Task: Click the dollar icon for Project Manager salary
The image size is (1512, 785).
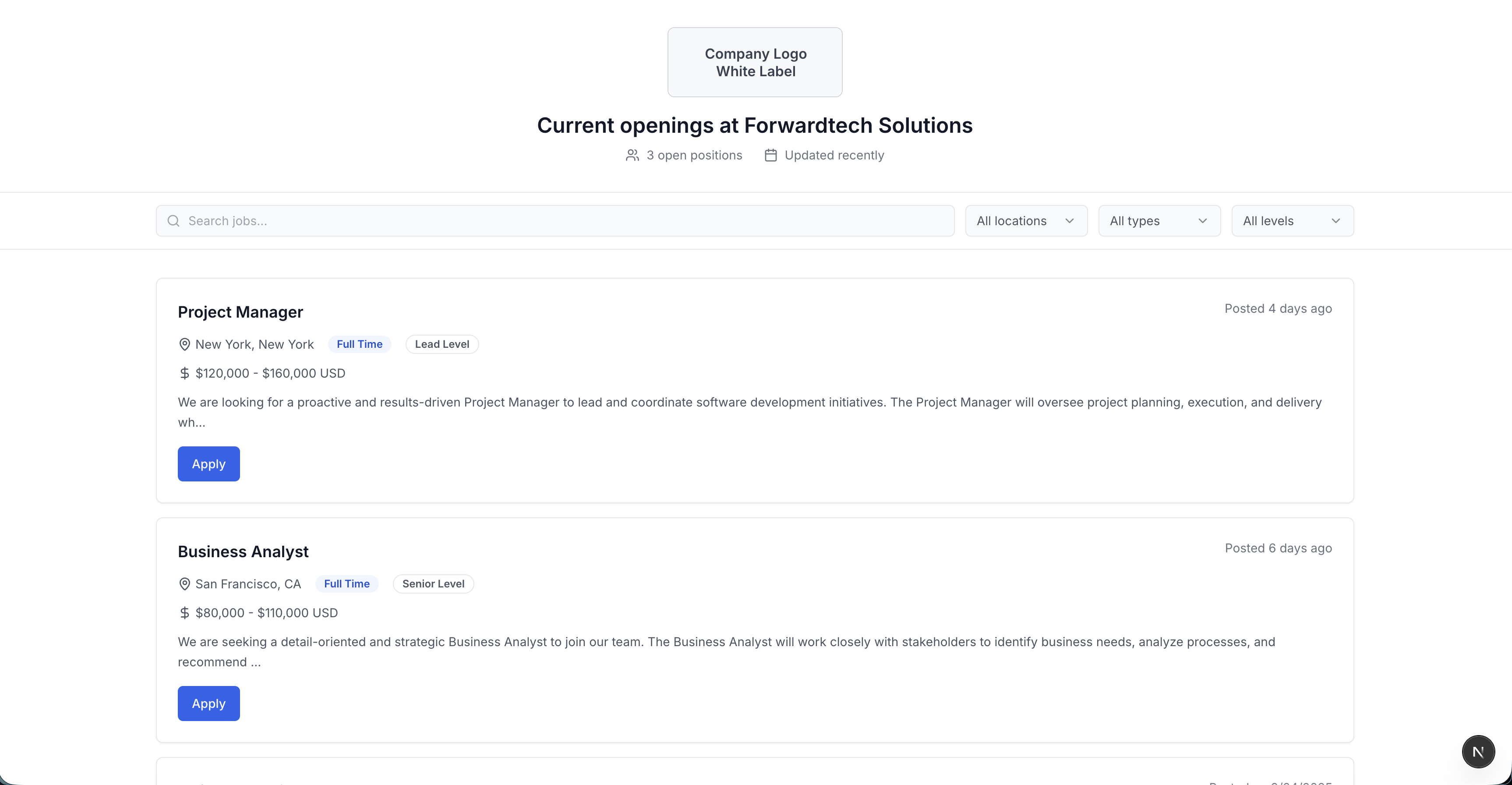Action: [184, 373]
